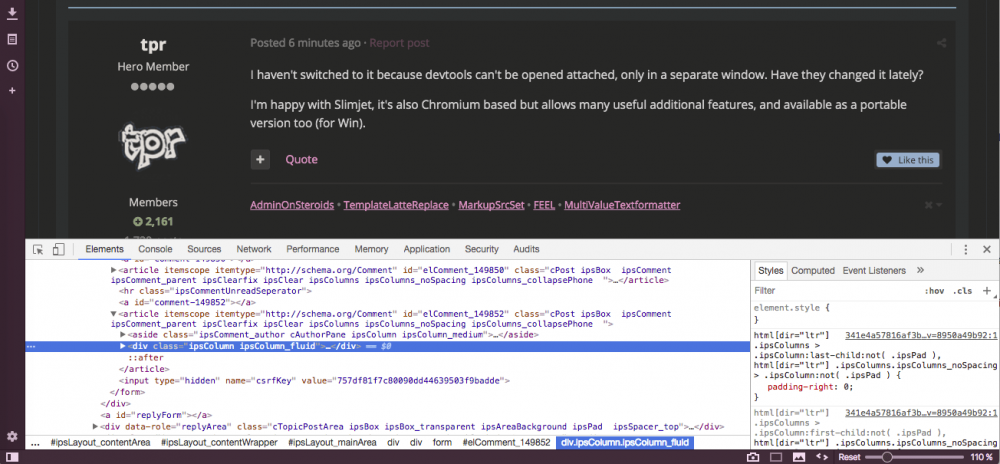
Task: Toggle images icon in status bar
Action: point(799,457)
